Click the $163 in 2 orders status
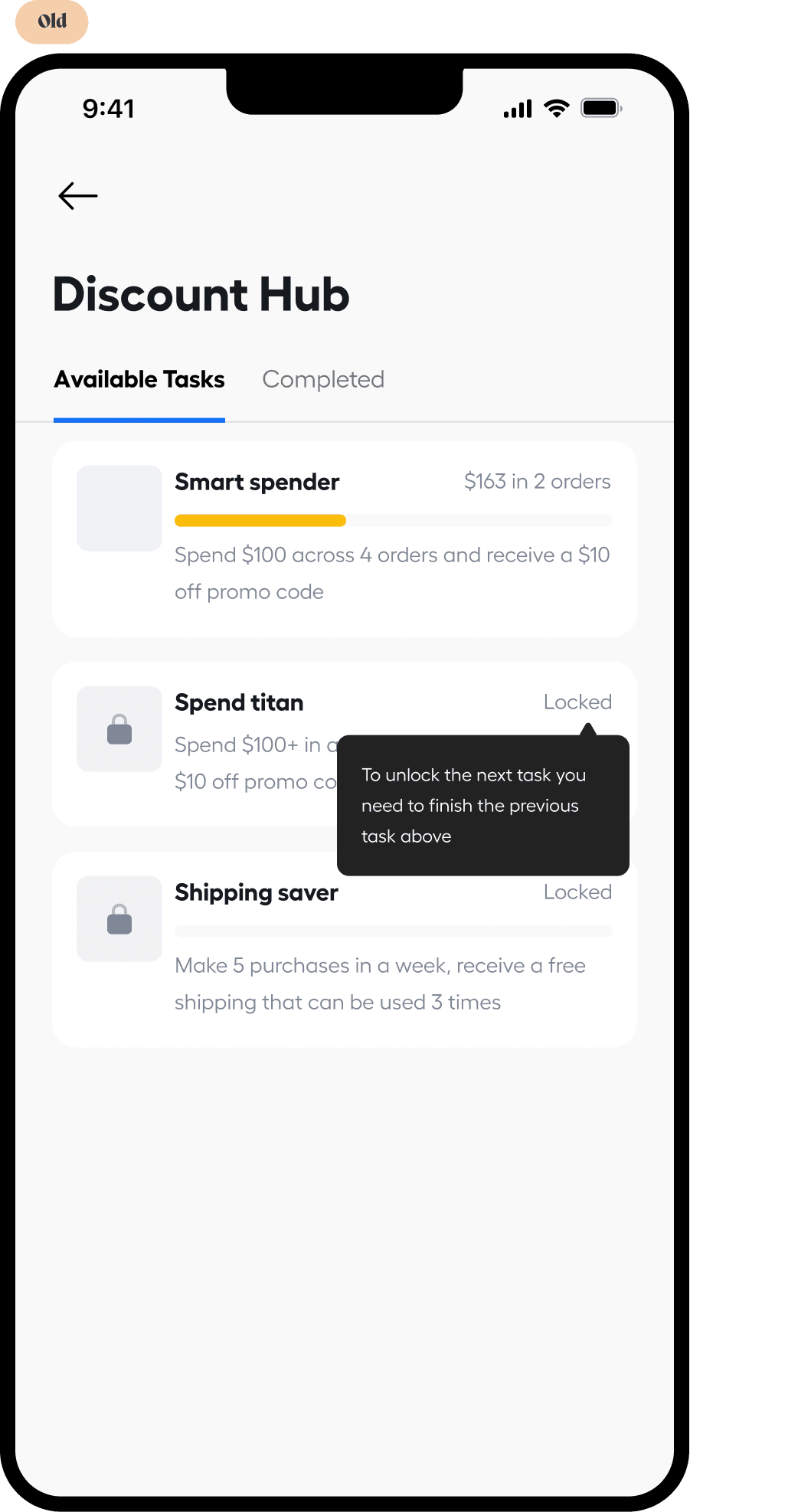The image size is (798, 1512). click(538, 481)
